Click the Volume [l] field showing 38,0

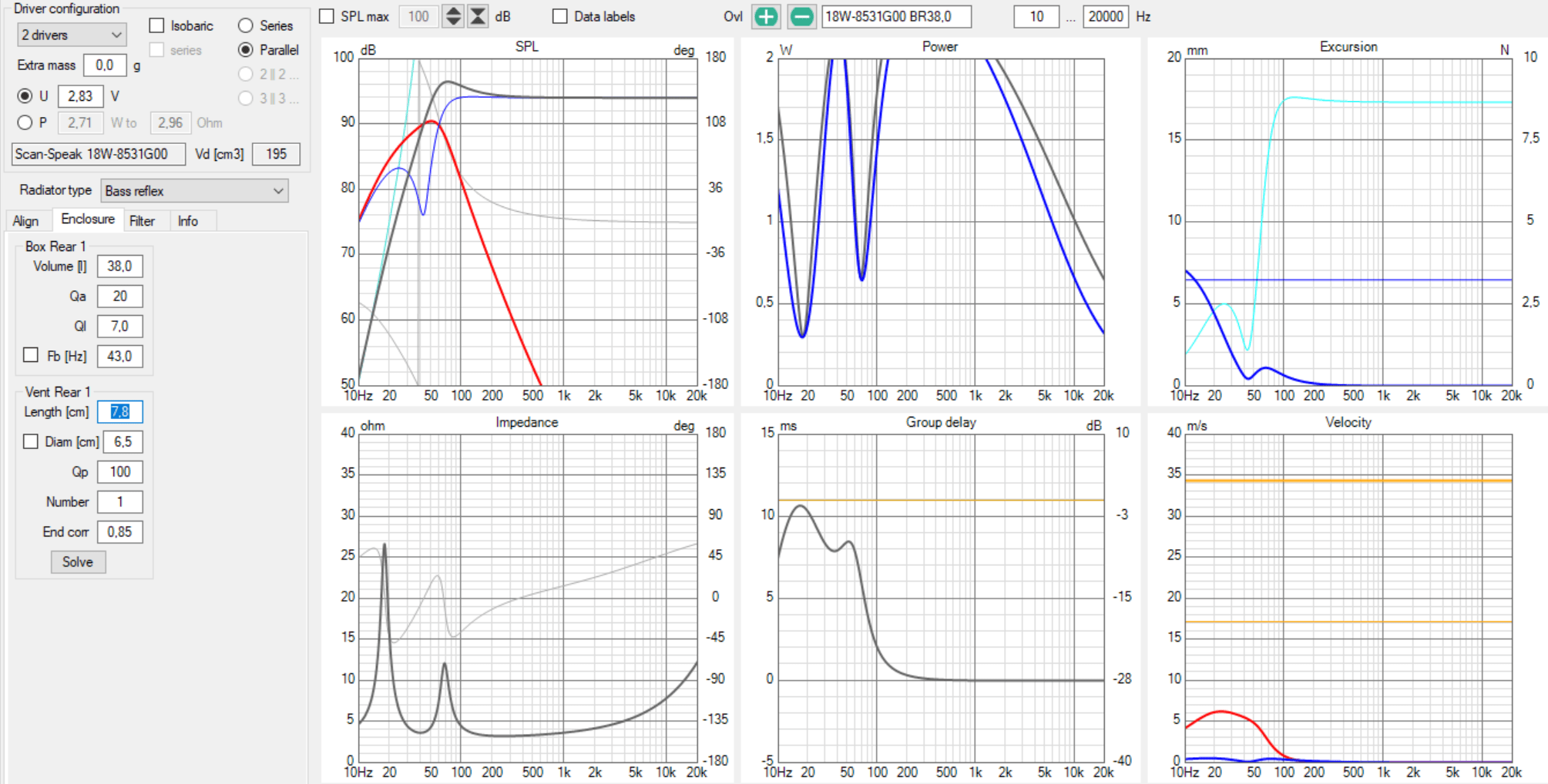119,266
